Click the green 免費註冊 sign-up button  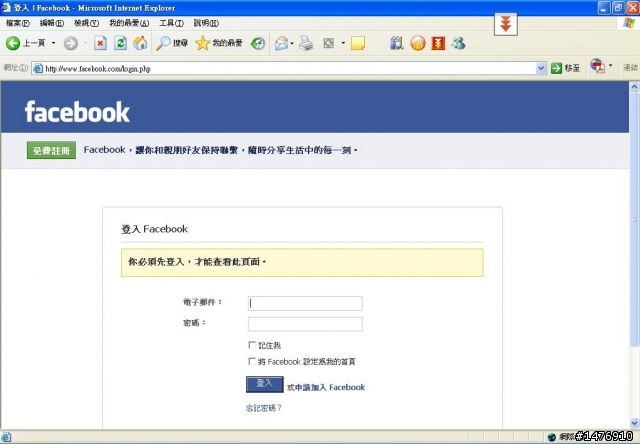pyautogui.click(x=51, y=150)
